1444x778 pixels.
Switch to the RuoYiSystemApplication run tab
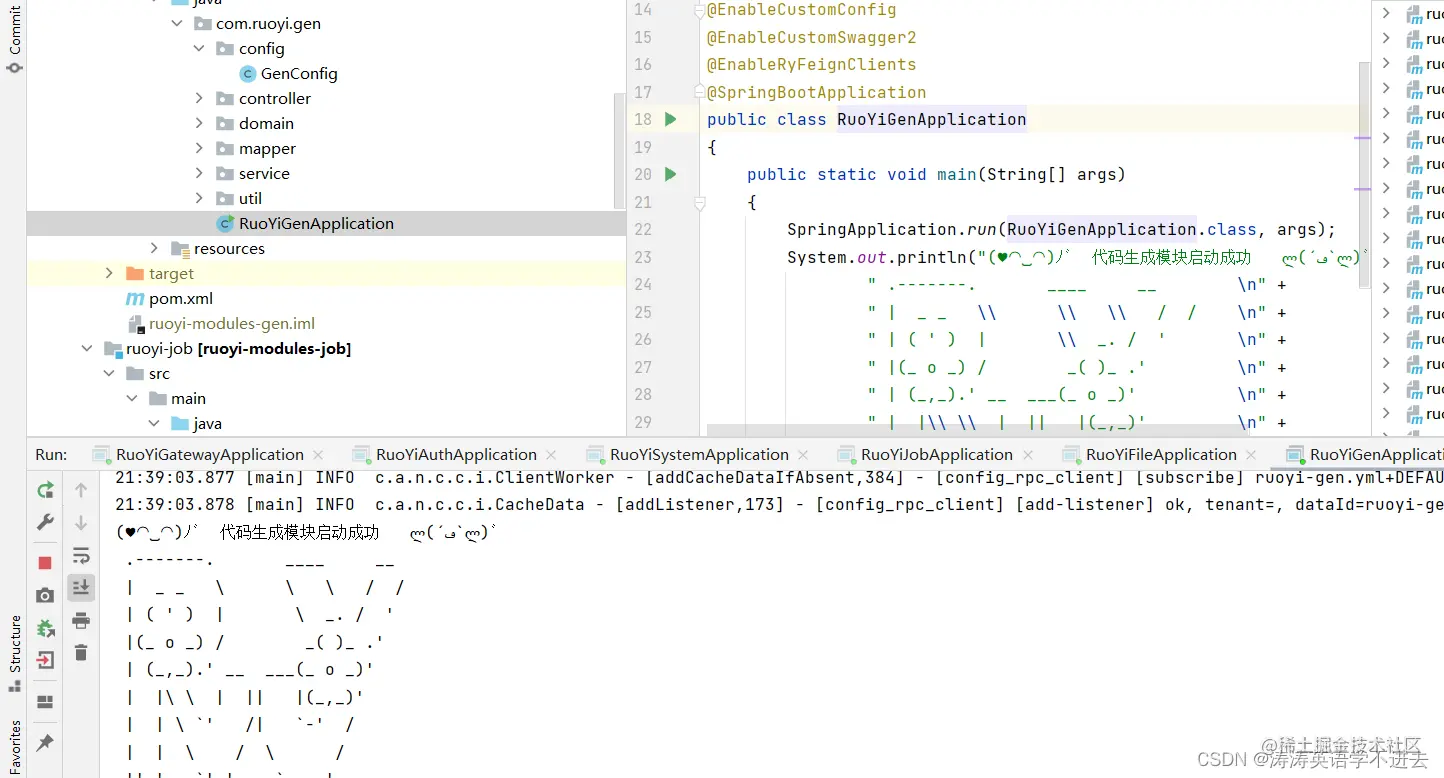click(x=699, y=454)
